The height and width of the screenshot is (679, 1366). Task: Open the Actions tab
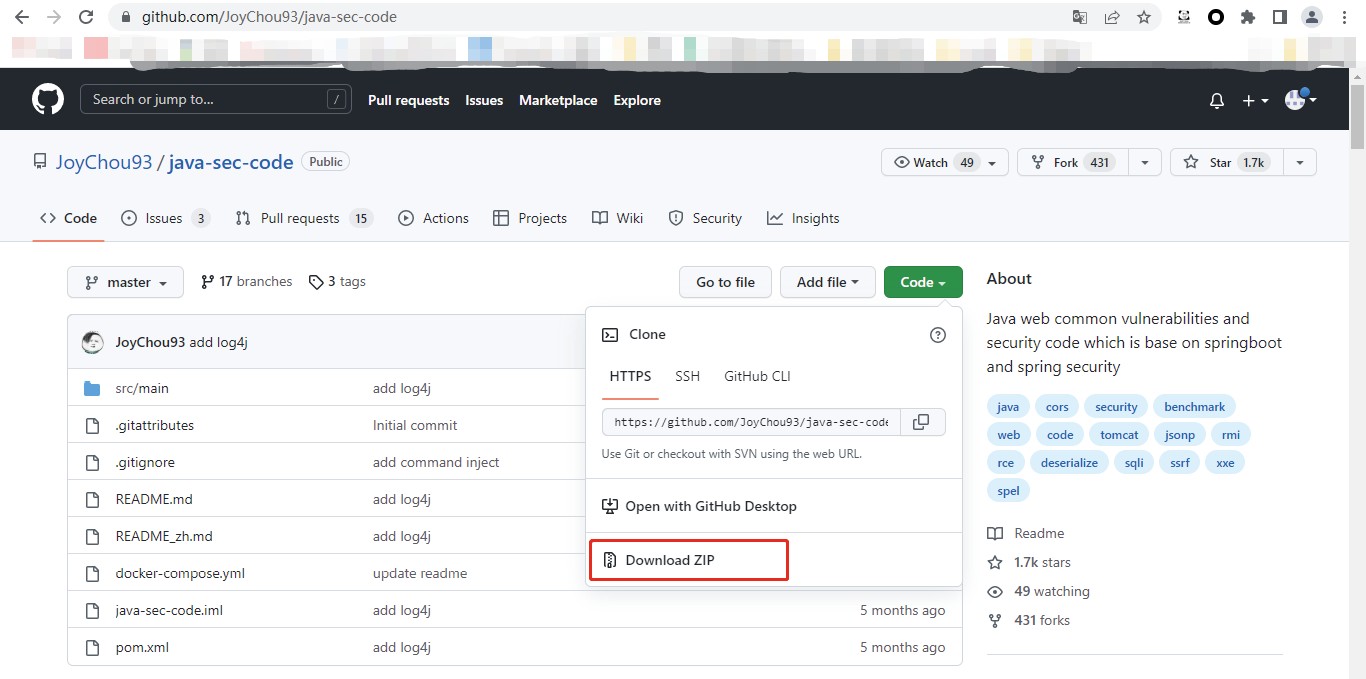[x=433, y=218]
